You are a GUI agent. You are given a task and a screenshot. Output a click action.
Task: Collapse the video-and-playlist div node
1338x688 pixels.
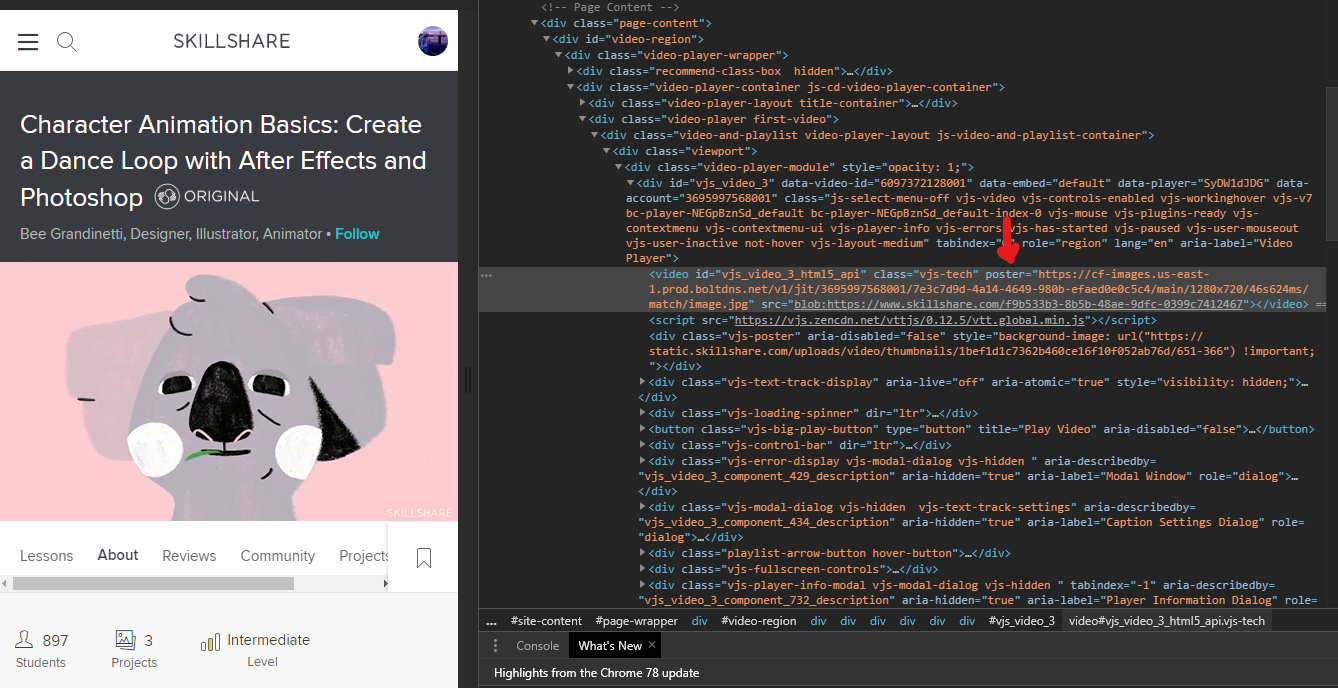595,135
